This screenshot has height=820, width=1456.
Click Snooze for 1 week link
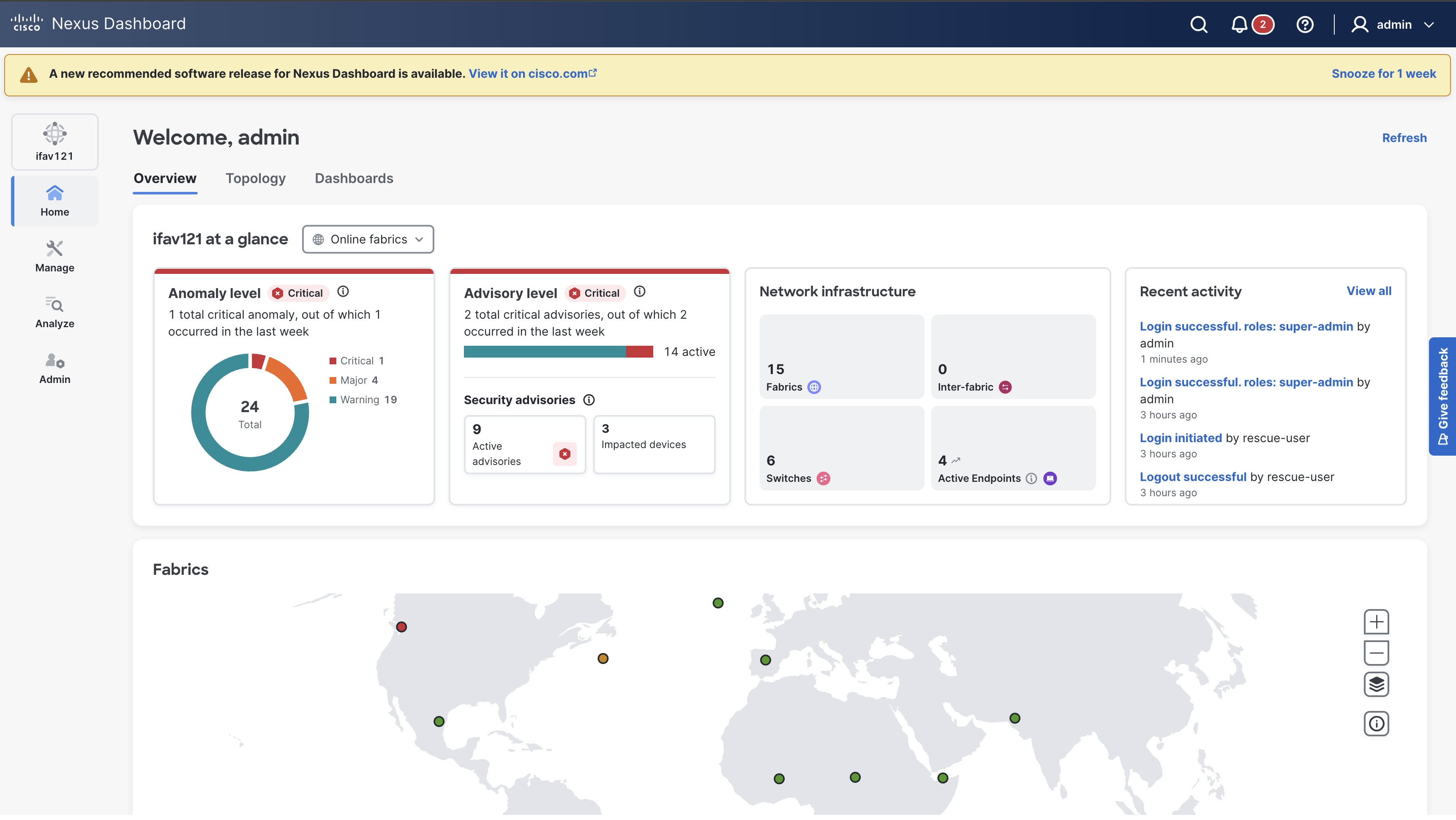click(1383, 74)
